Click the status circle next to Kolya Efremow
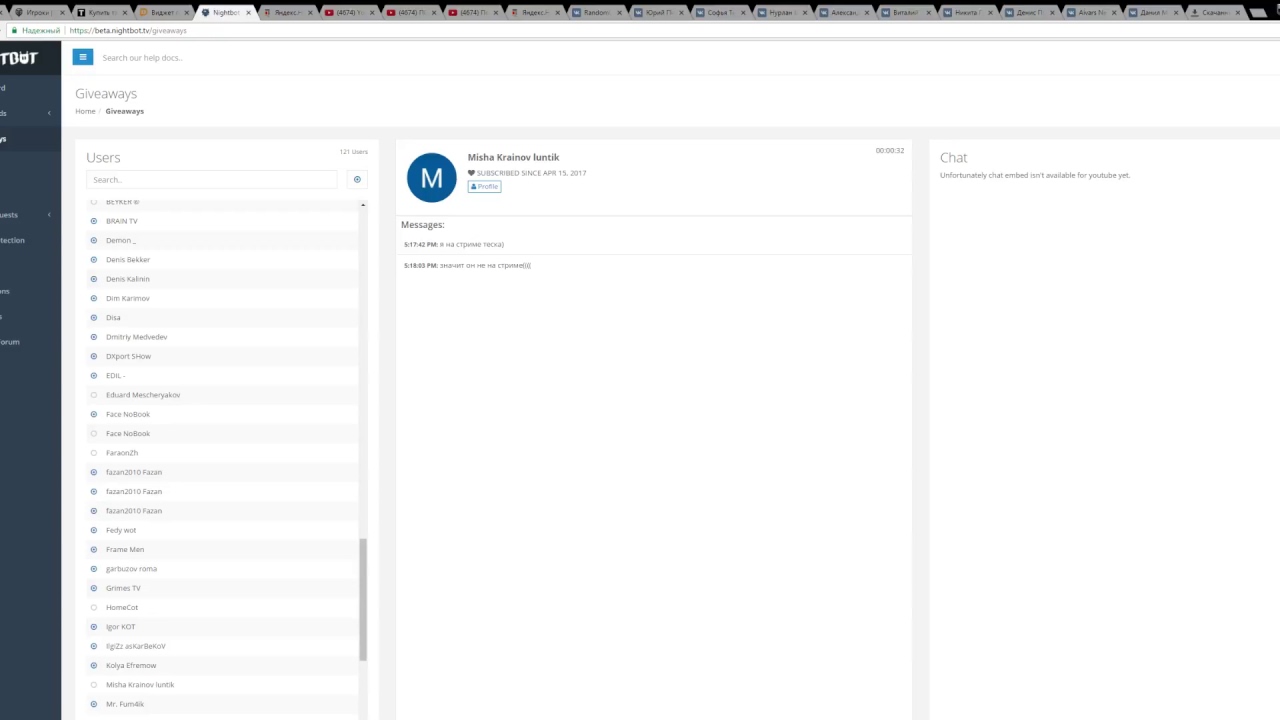Image resolution: width=1280 pixels, height=720 pixels. [x=94, y=665]
